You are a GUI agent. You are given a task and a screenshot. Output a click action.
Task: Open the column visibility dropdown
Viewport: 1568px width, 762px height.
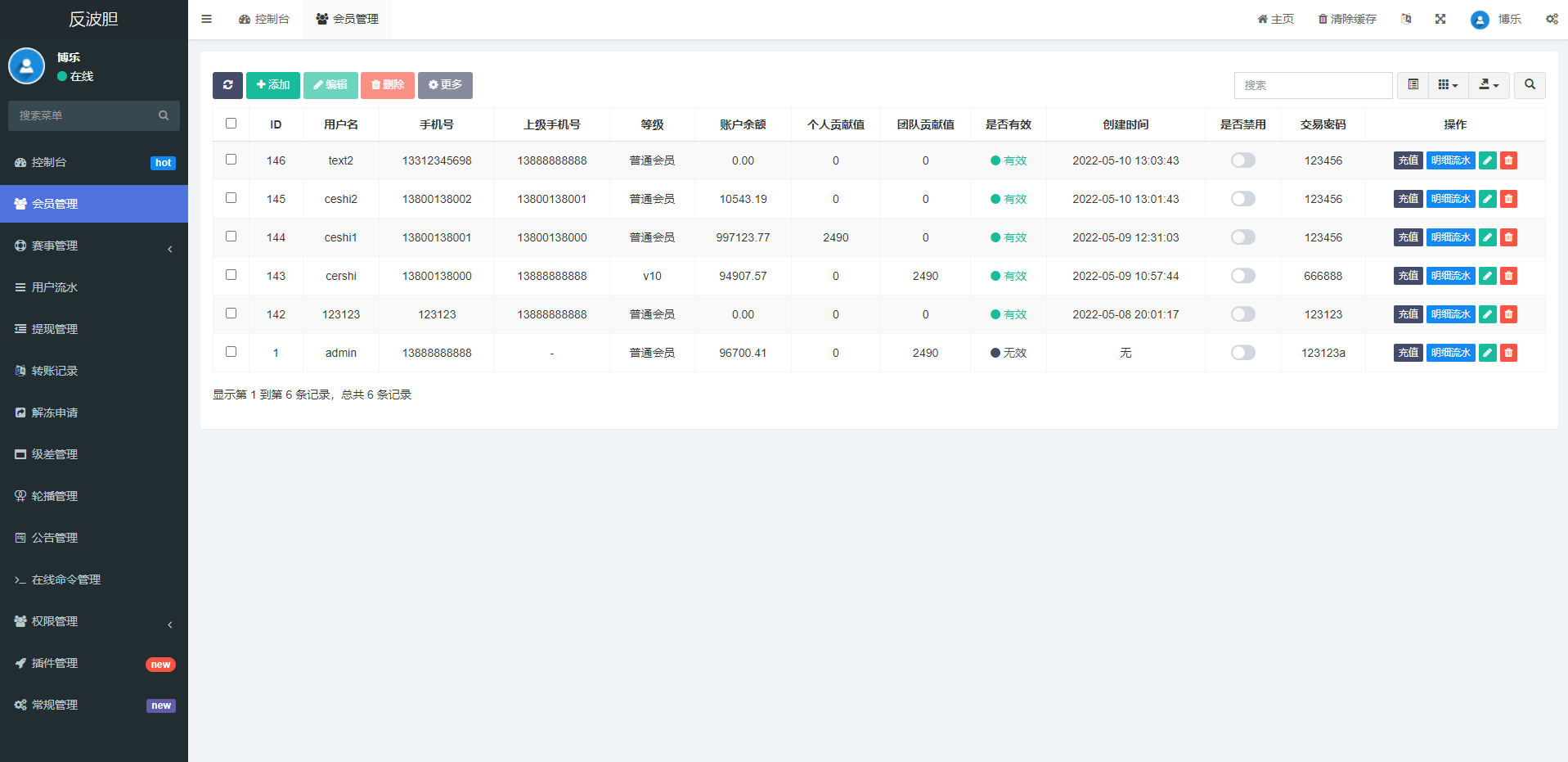coord(1448,85)
